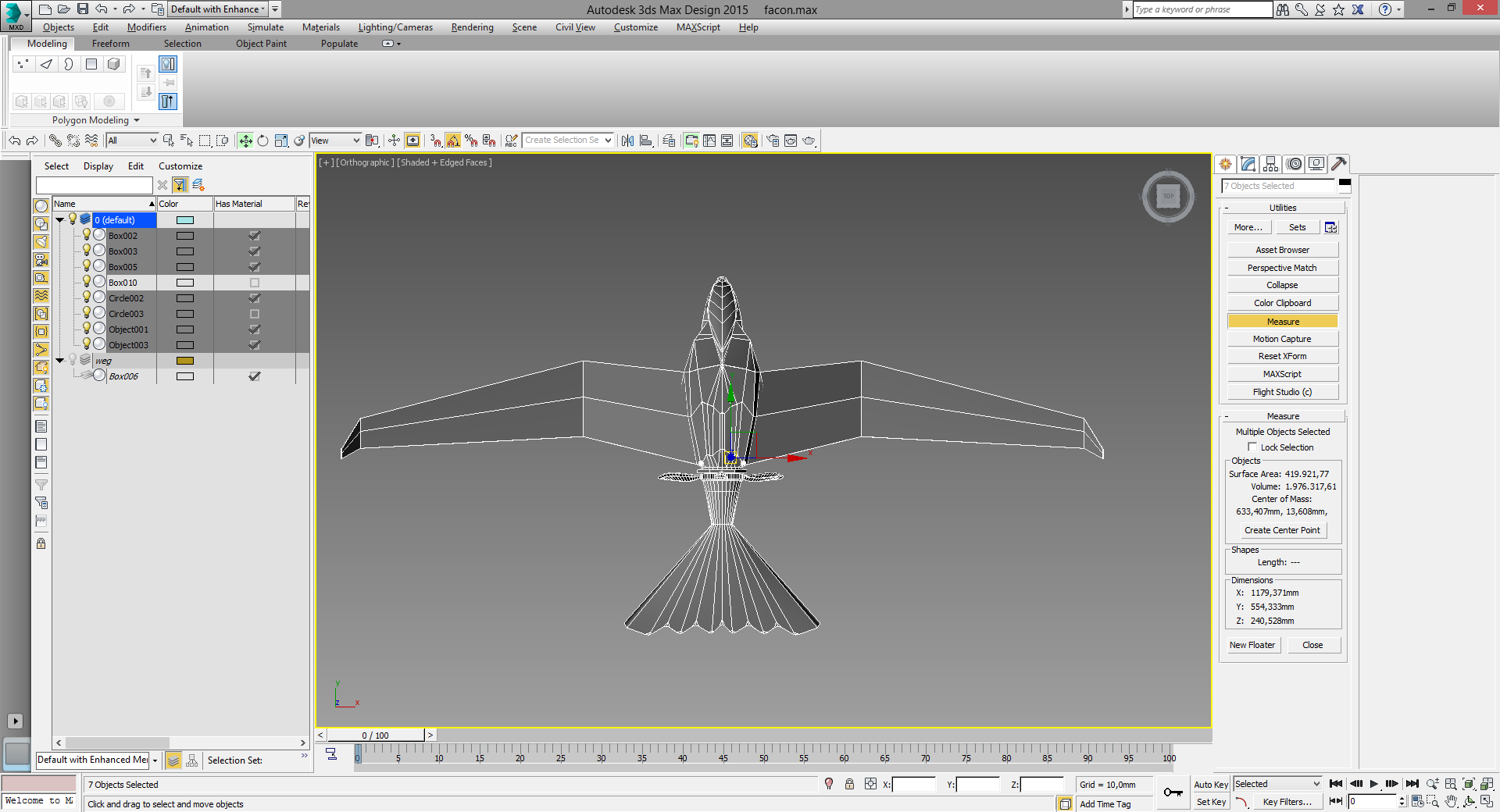Click the Select and Link tool

pyautogui.click(x=55, y=141)
